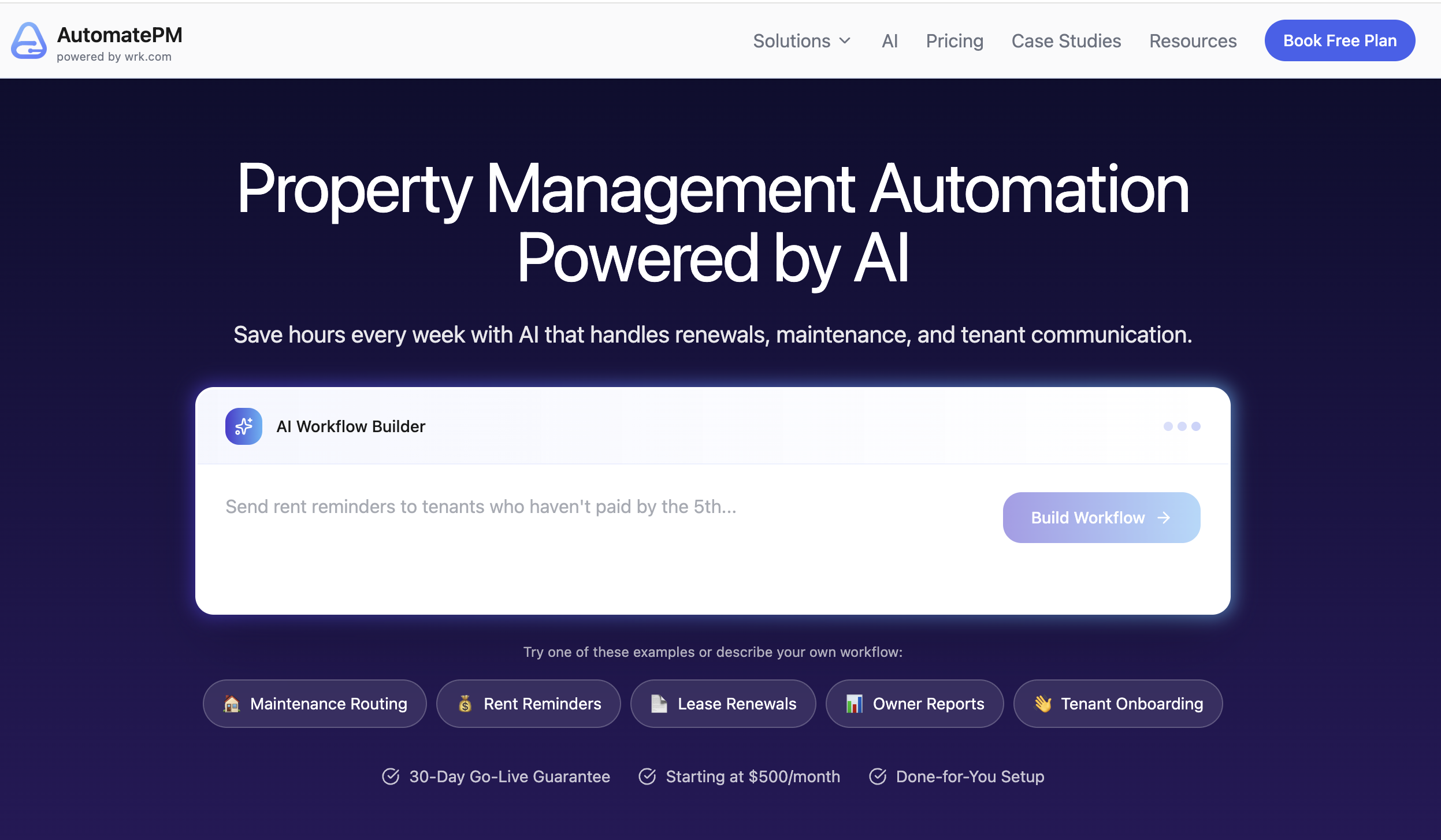Click the checkmark beside 30-Day Go-Live Guarantee
Image resolution: width=1441 pixels, height=840 pixels.
392,776
